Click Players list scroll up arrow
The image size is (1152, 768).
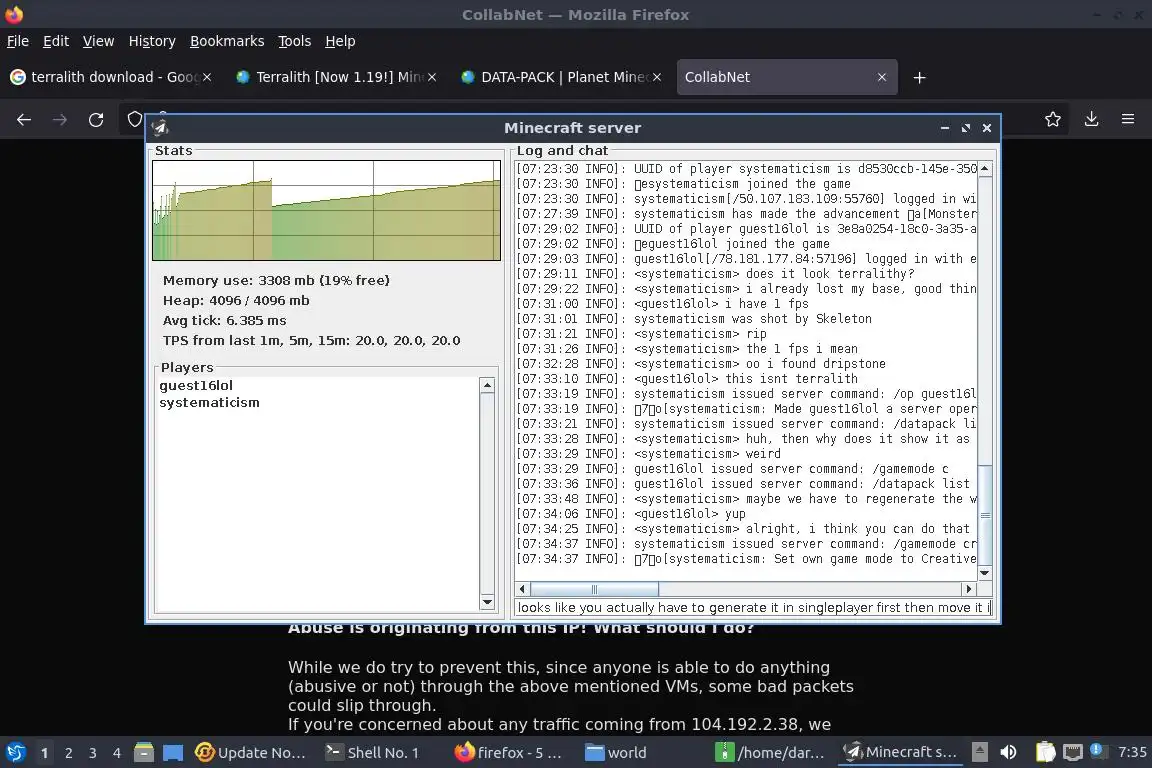(486, 385)
